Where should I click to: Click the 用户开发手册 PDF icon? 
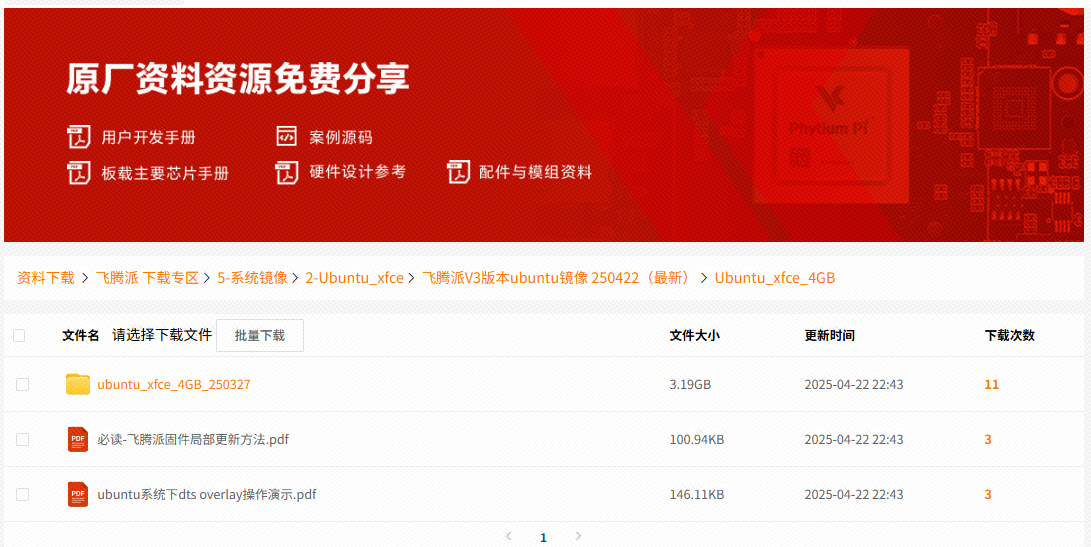[79, 137]
